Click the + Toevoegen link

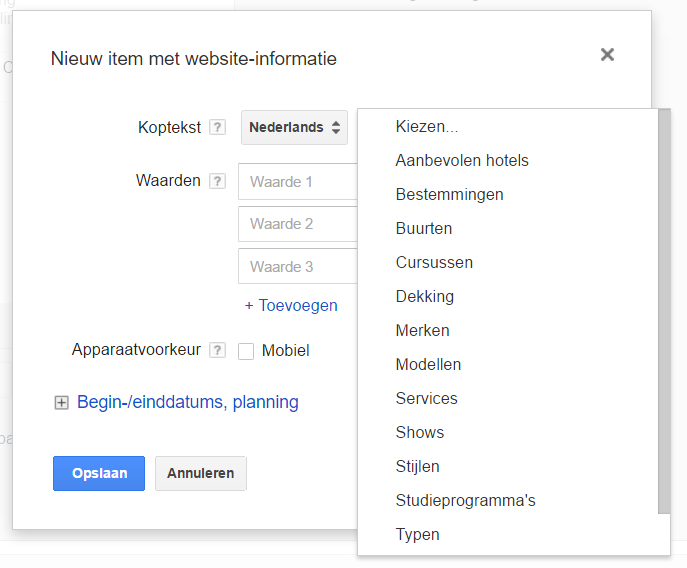(291, 305)
